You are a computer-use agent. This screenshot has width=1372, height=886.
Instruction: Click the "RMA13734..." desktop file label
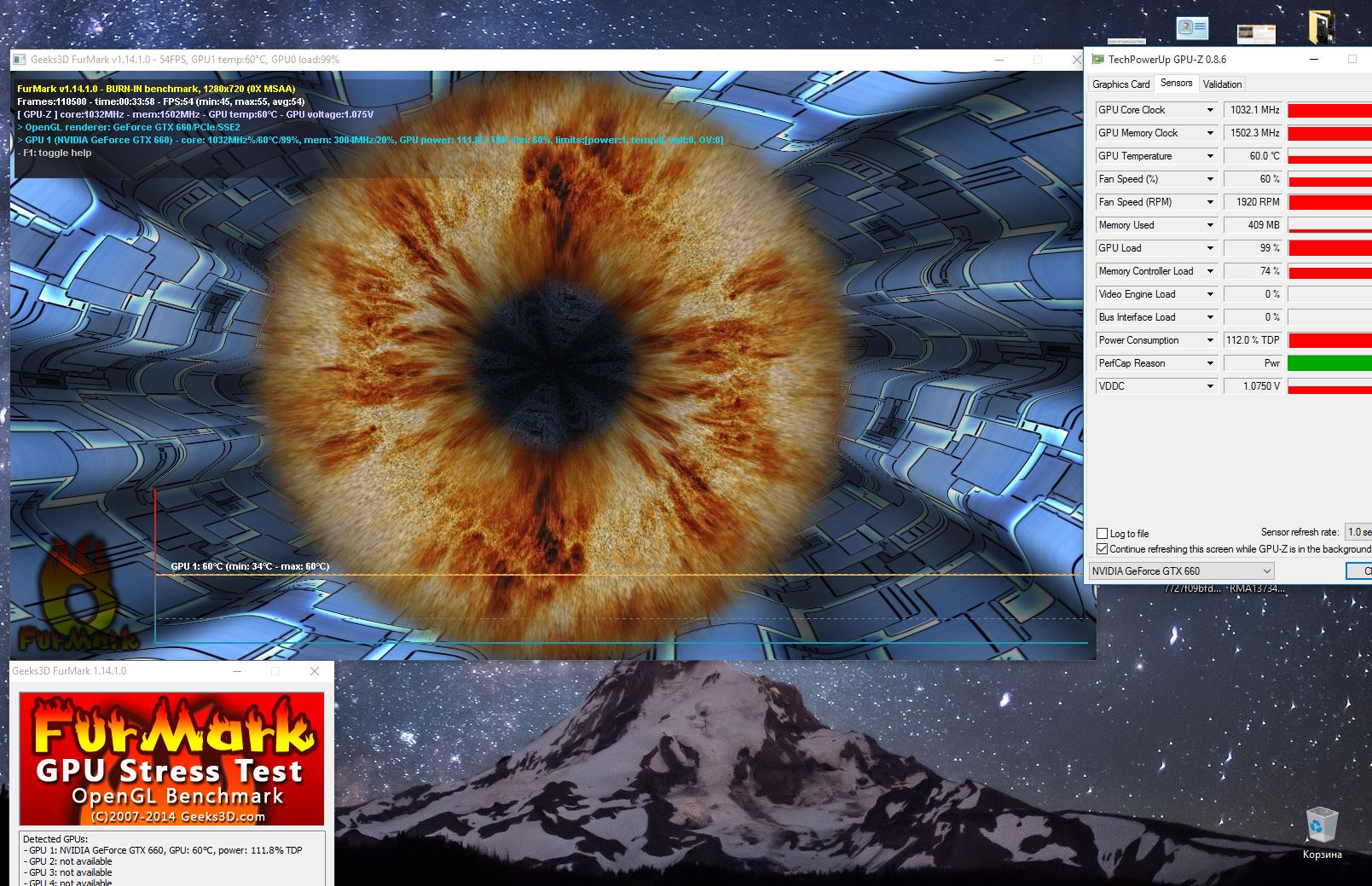1257,588
